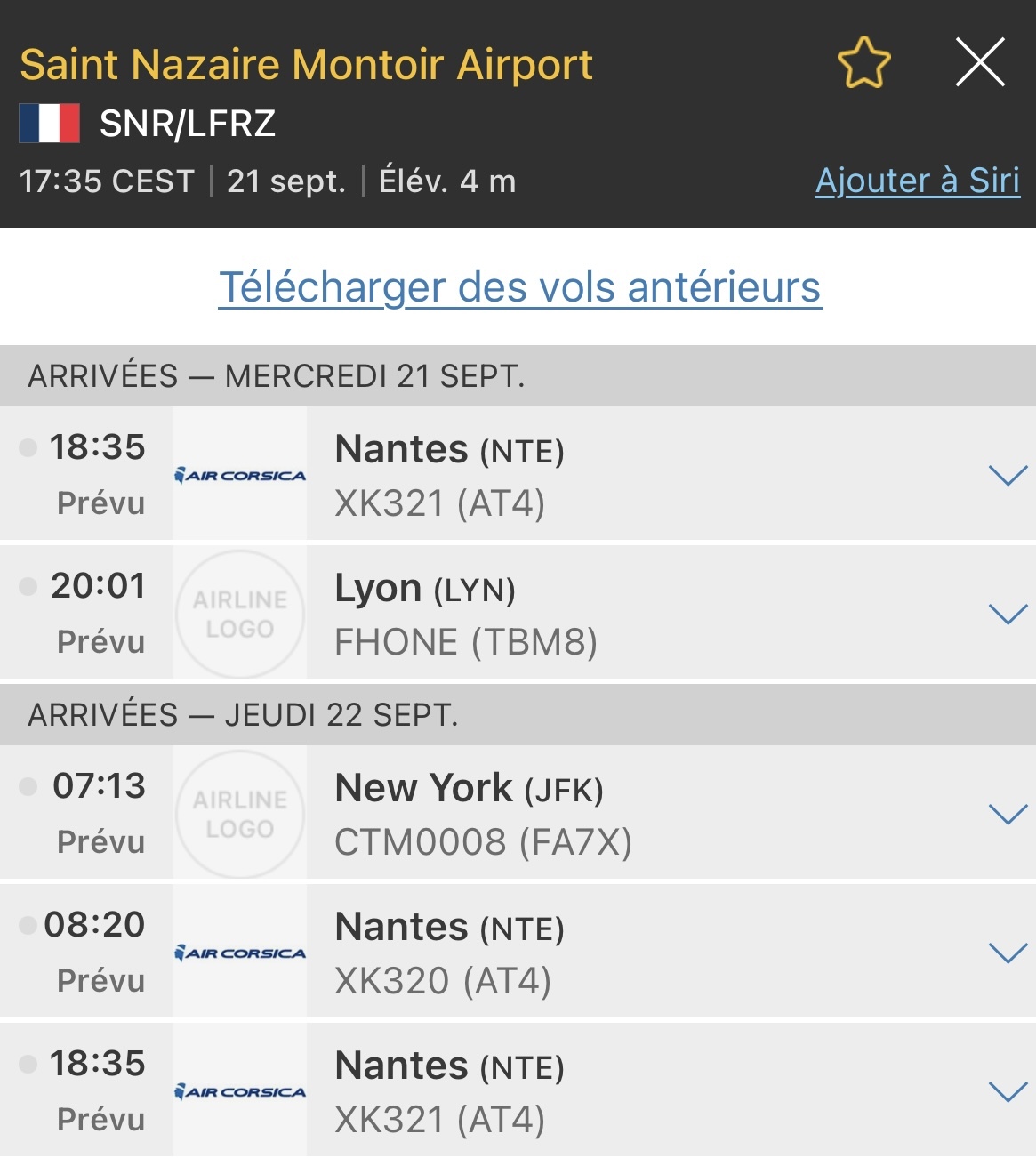
Task: Tap the favorite star icon
Action: point(863,63)
